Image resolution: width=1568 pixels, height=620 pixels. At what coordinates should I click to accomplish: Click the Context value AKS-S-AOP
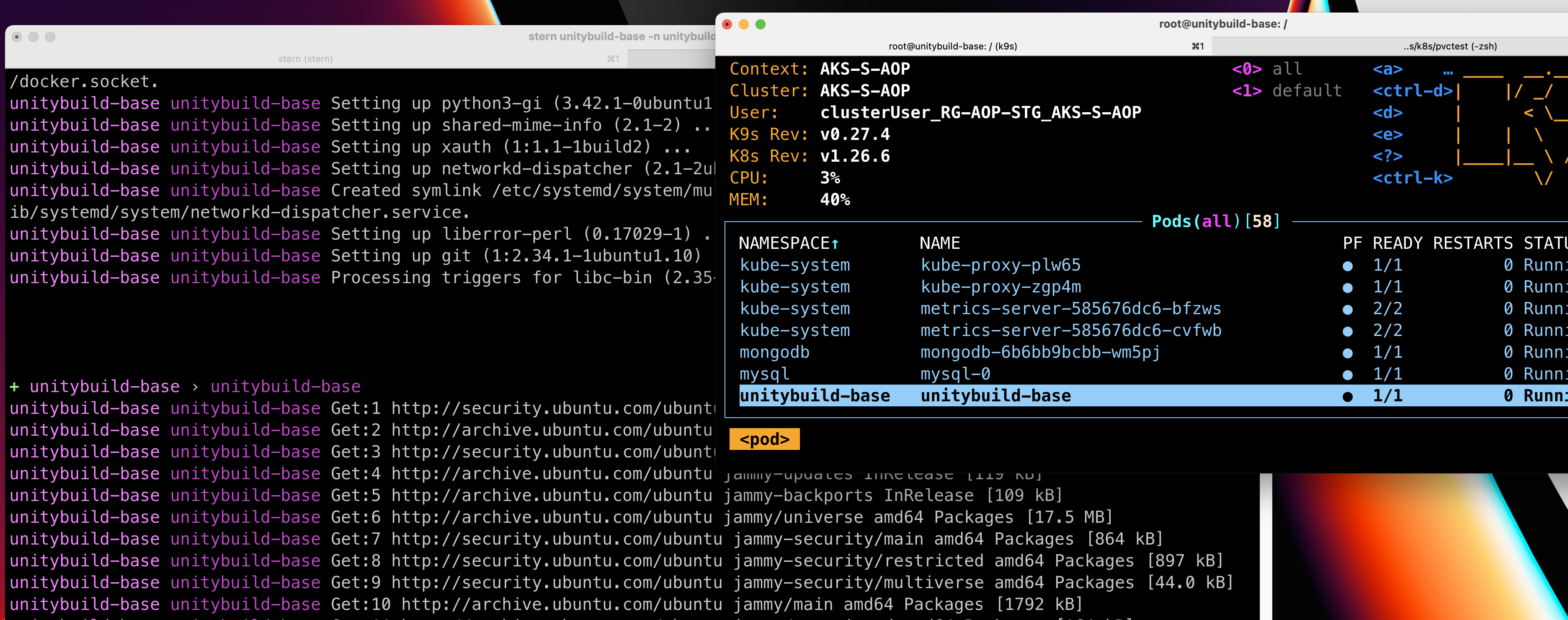pyautogui.click(x=865, y=69)
